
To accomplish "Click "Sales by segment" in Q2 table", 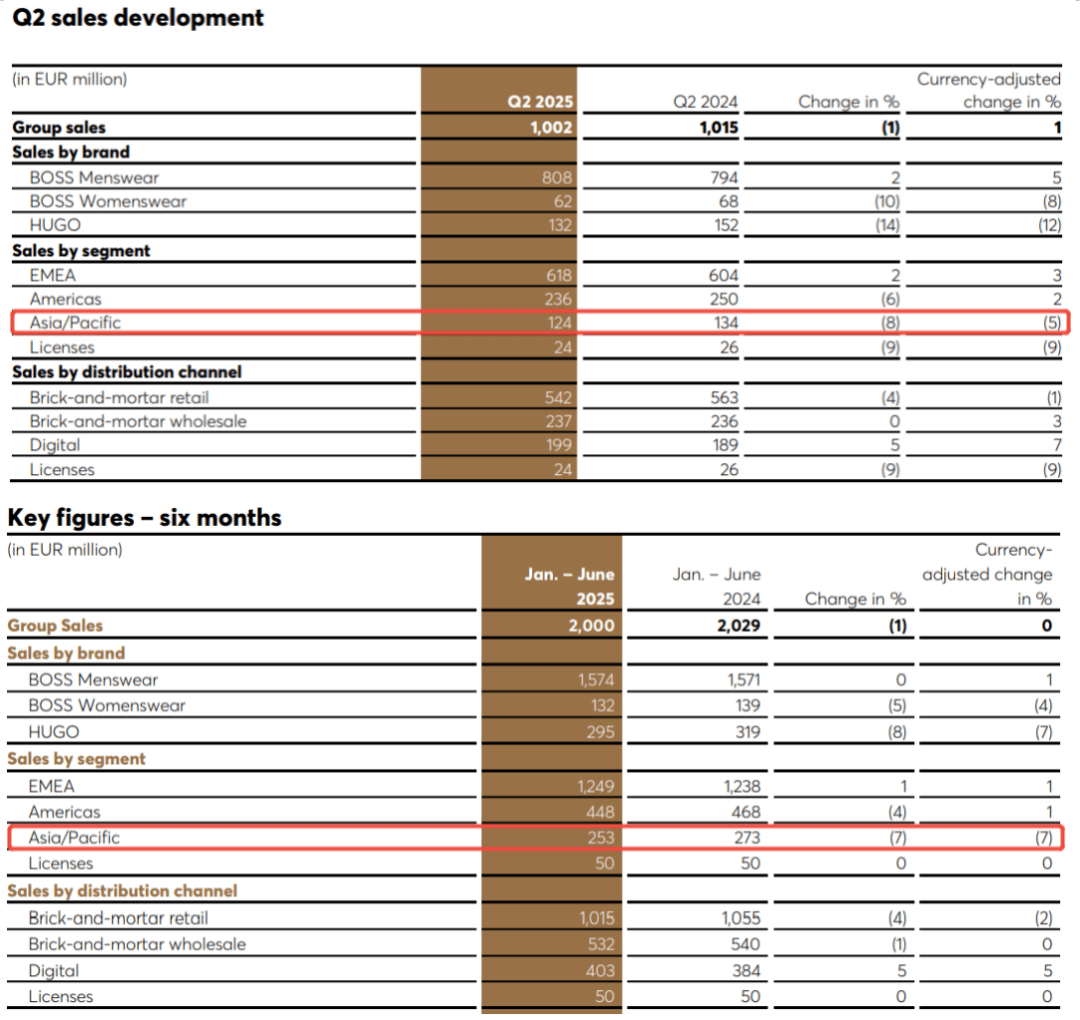I will point(81,251).
